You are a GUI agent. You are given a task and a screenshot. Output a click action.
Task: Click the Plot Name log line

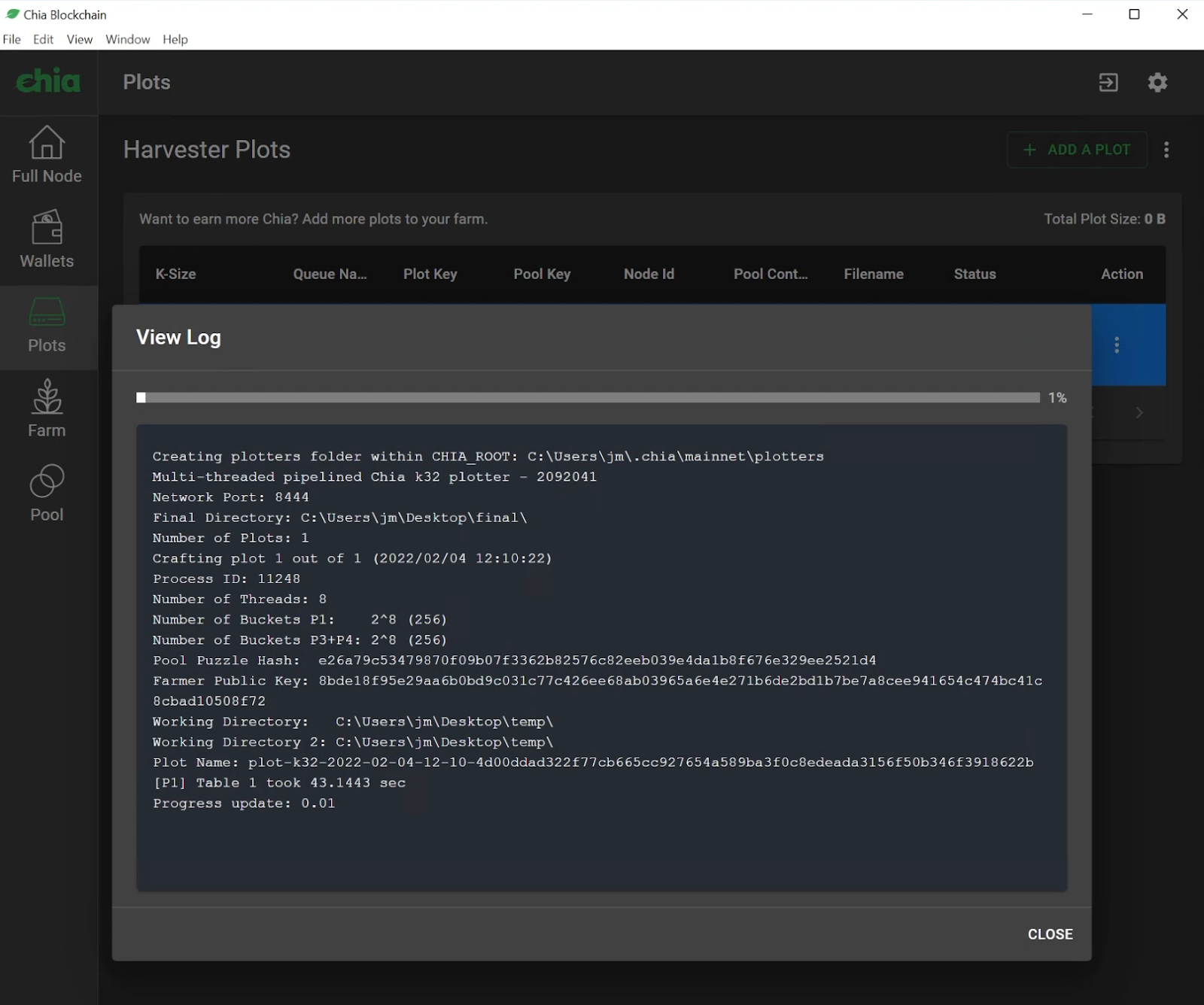[593, 762]
